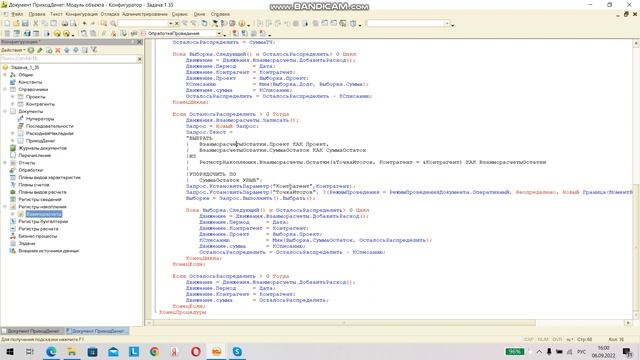Click the Open file folder icon
Viewport: 640px width, 360px height.
click(x=16, y=24)
